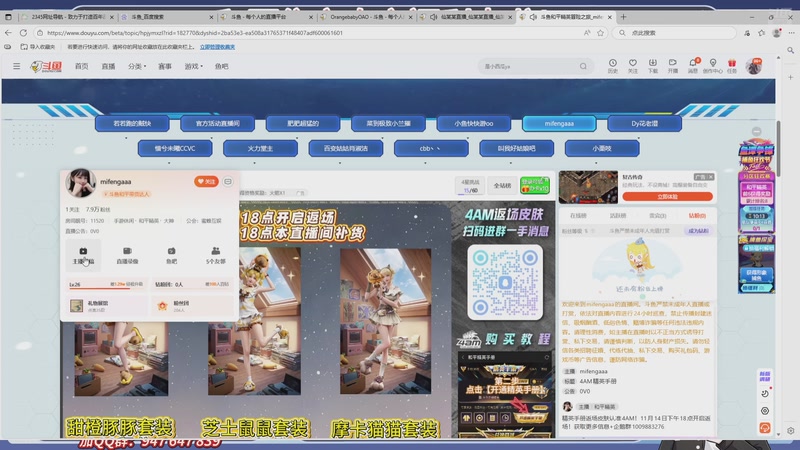Go to 鱼吧 in top navigation

(x=221, y=66)
